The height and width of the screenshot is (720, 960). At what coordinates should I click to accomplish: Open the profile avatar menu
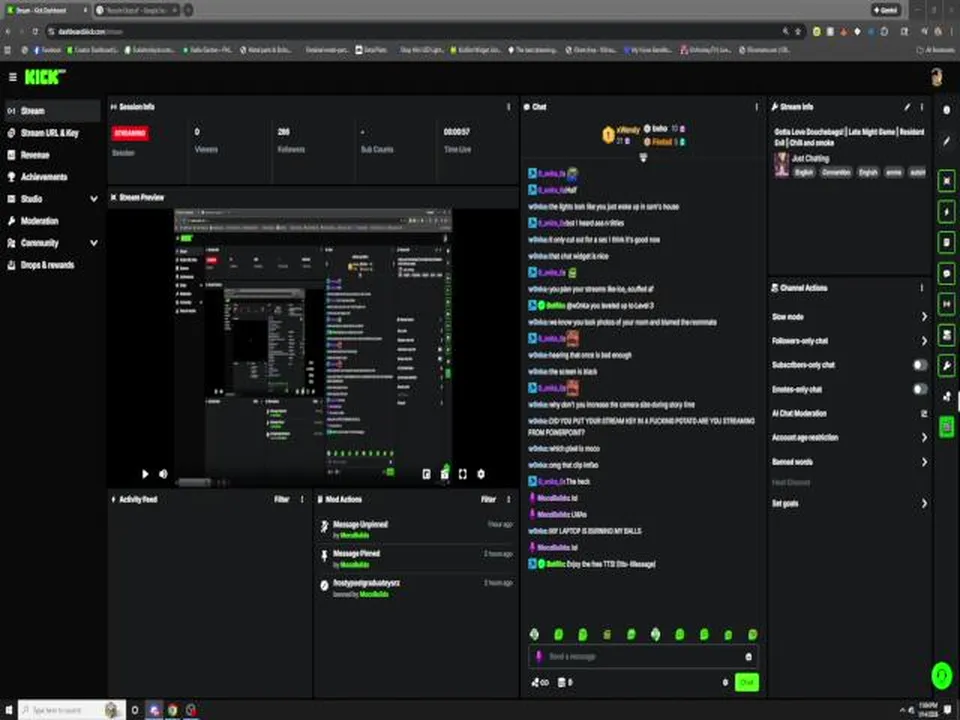[936, 77]
